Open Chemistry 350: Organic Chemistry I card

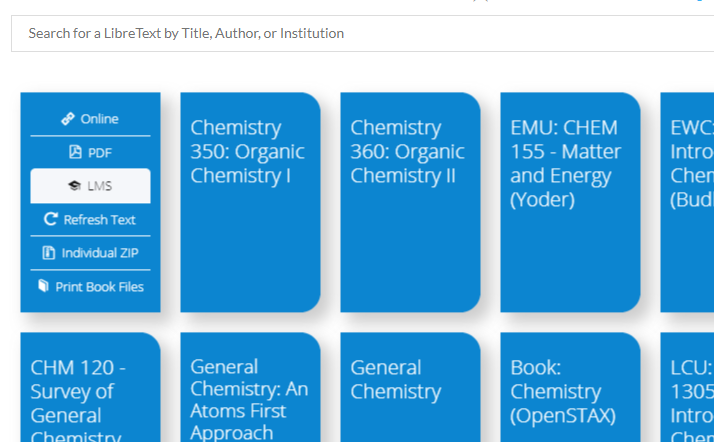[x=250, y=202]
